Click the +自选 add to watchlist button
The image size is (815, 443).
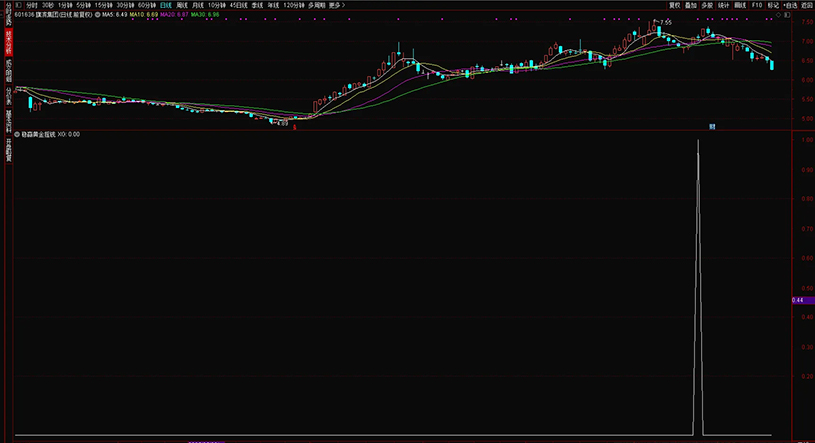[x=790, y=5]
